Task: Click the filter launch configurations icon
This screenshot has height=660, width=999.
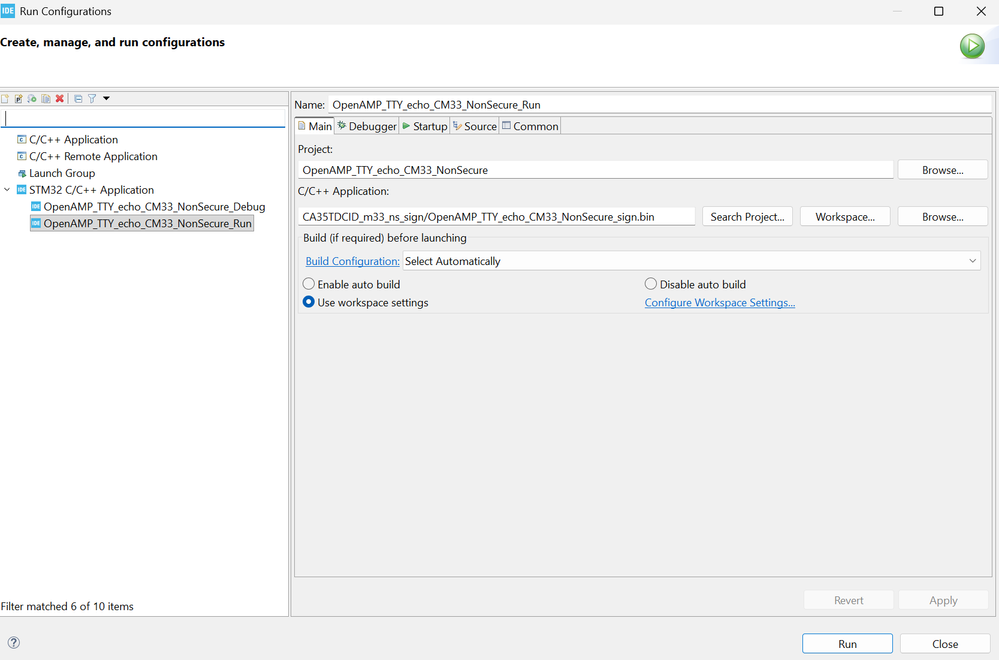Action: coord(91,99)
